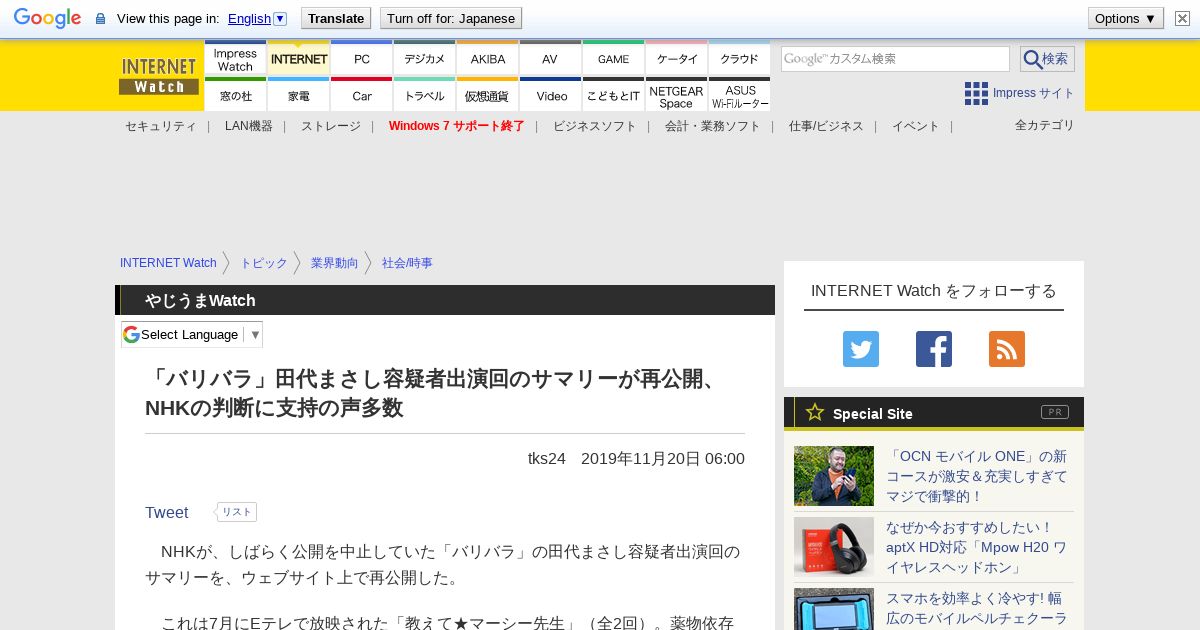Click the Special Site star icon
This screenshot has height=630, width=1200.
tap(815, 412)
